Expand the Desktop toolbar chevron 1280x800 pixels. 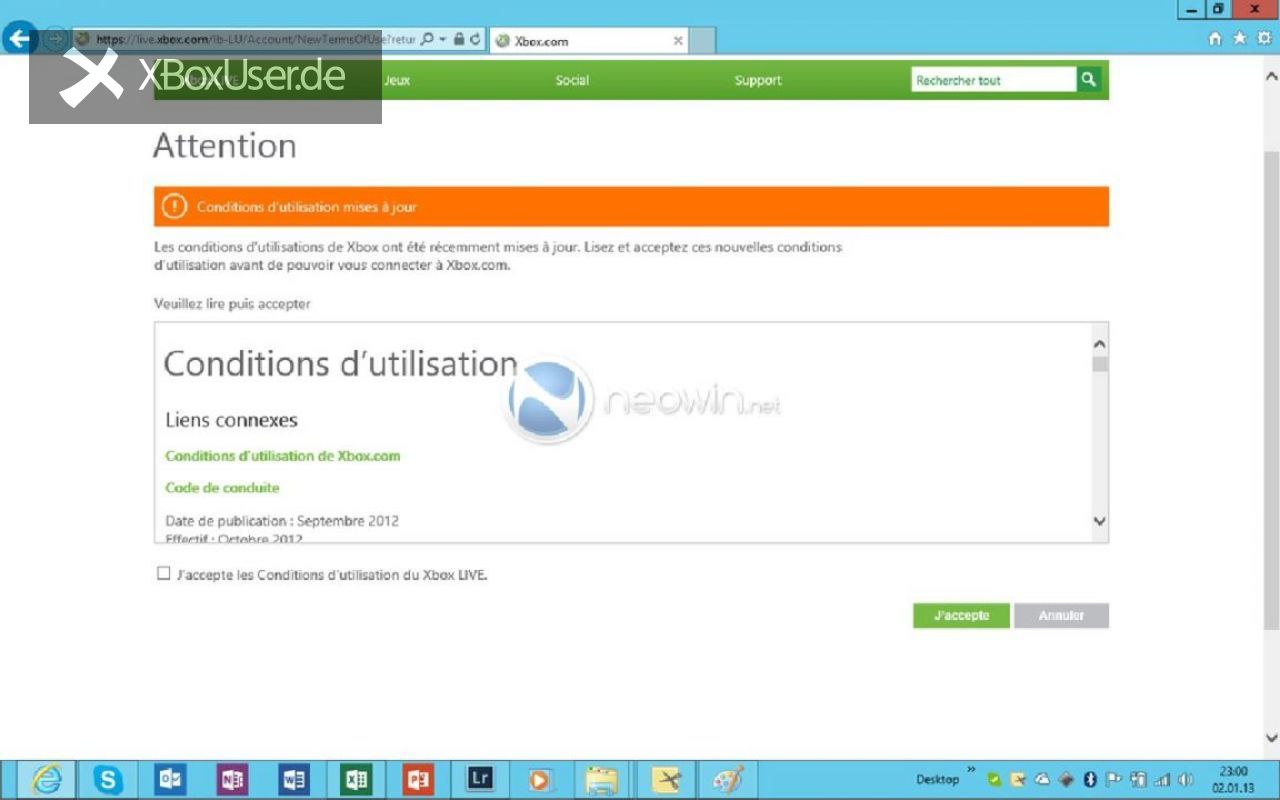(971, 770)
